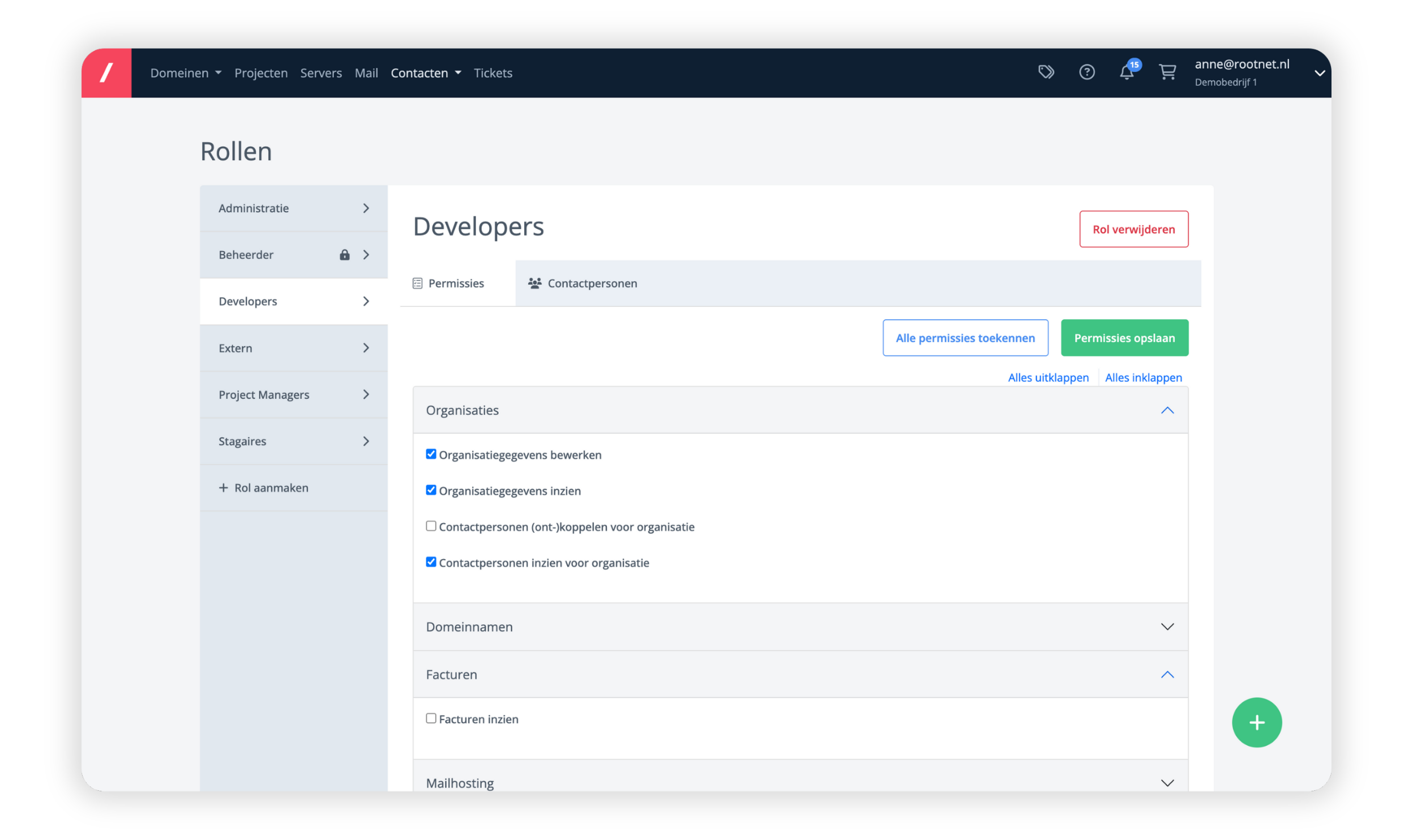Image resolution: width=1413 pixels, height=840 pixels.
Task: Open the tags icon in the top bar
Action: point(1046,72)
